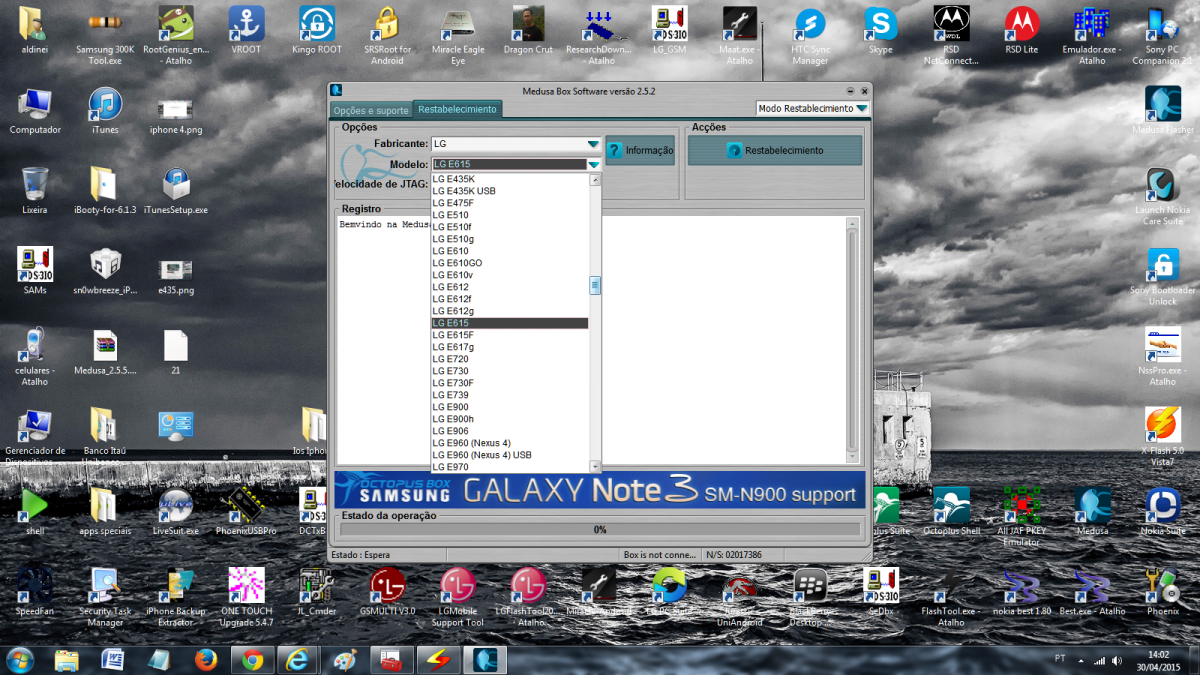Select LG E617g in the list
1200x675 pixels.
[x=510, y=347]
